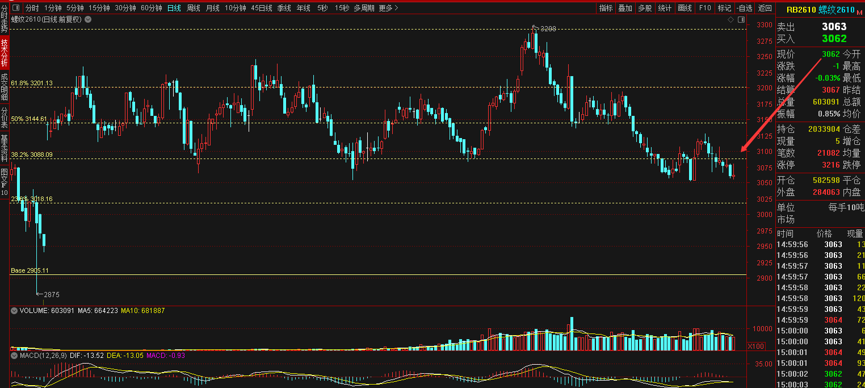Click the 卖出 price 3063
The height and width of the screenshot is (388, 865).
pyautogui.click(x=834, y=26)
